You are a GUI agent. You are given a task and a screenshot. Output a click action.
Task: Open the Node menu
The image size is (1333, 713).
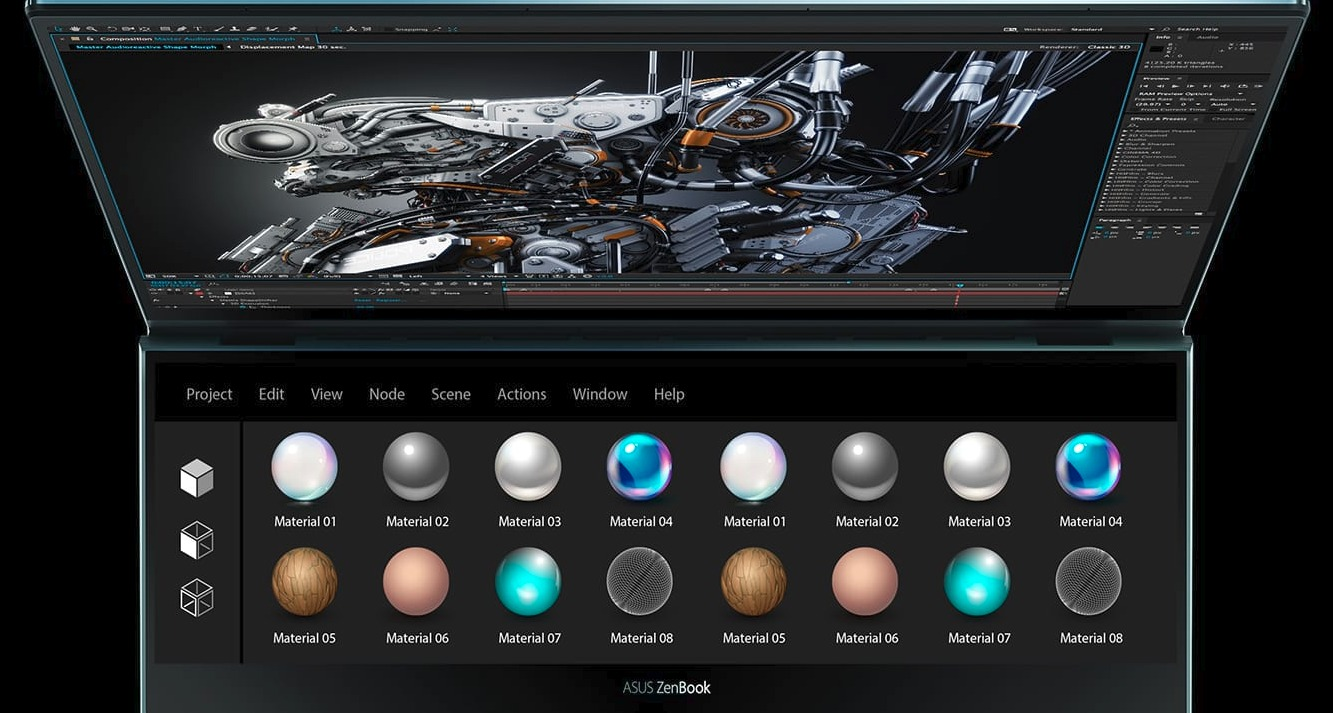point(386,394)
